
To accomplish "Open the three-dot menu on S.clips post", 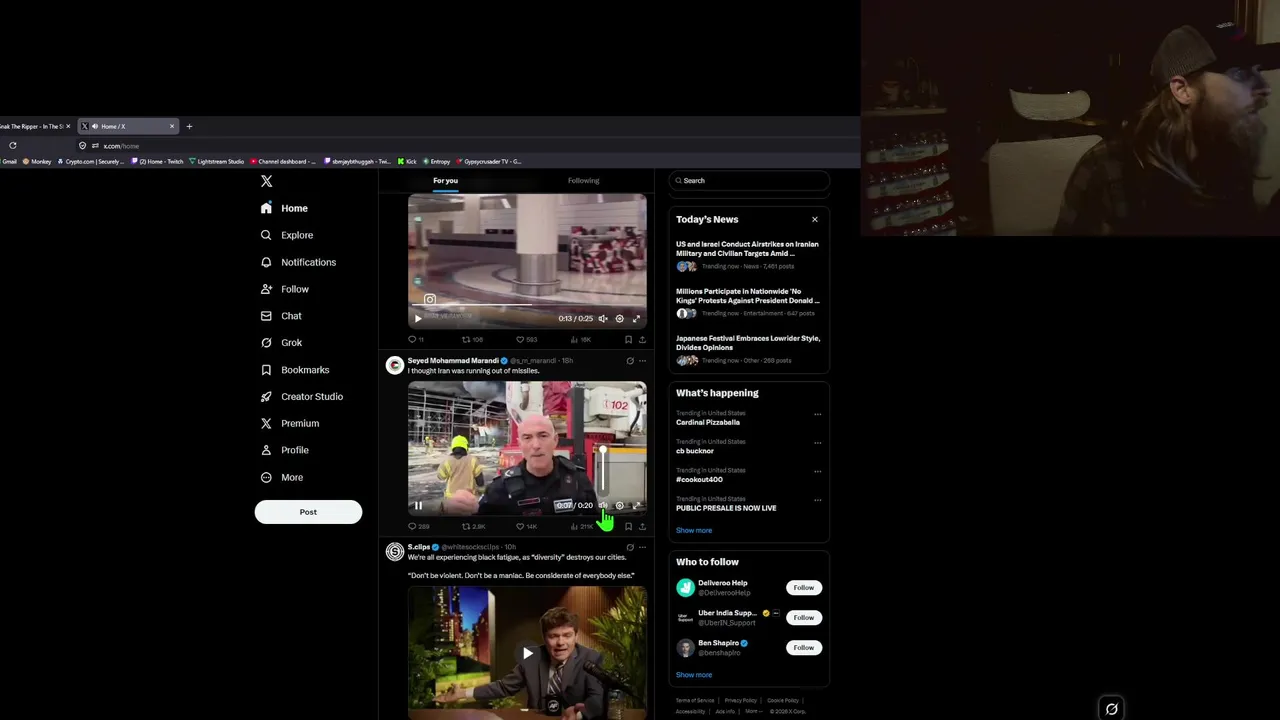I will click(x=642, y=547).
